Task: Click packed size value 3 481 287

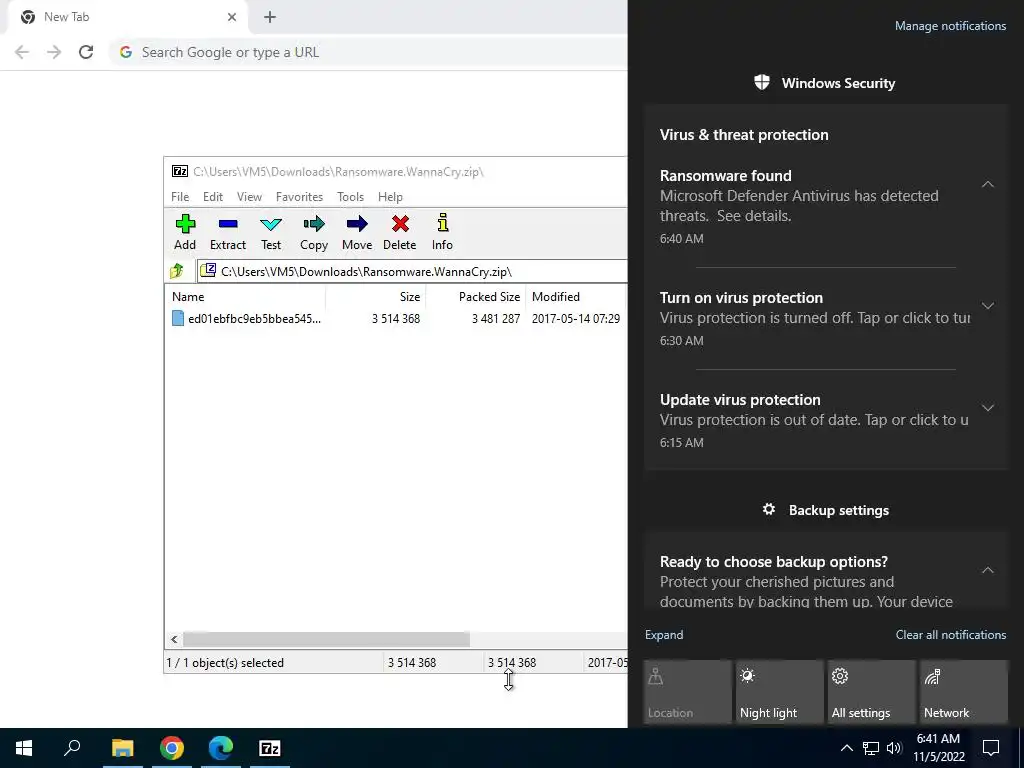Action: tap(496, 319)
